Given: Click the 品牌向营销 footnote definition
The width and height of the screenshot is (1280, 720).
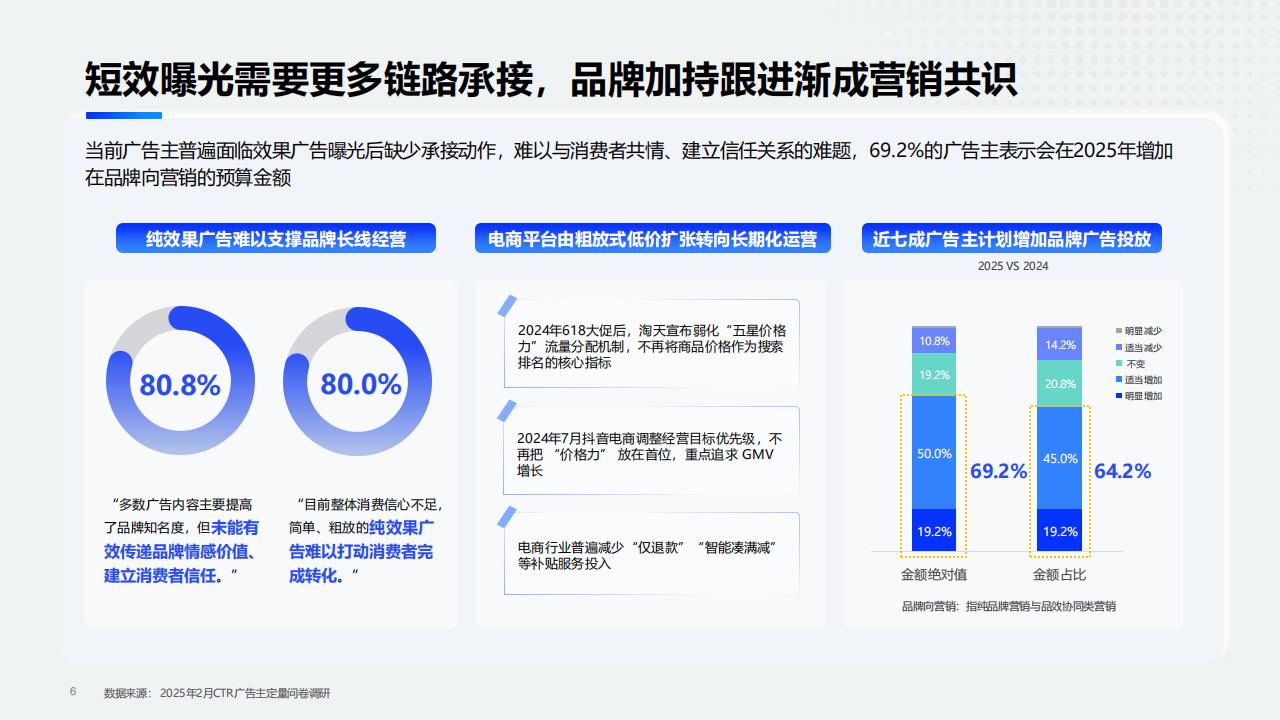Looking at the screenshot, I should coord(1009,606).
